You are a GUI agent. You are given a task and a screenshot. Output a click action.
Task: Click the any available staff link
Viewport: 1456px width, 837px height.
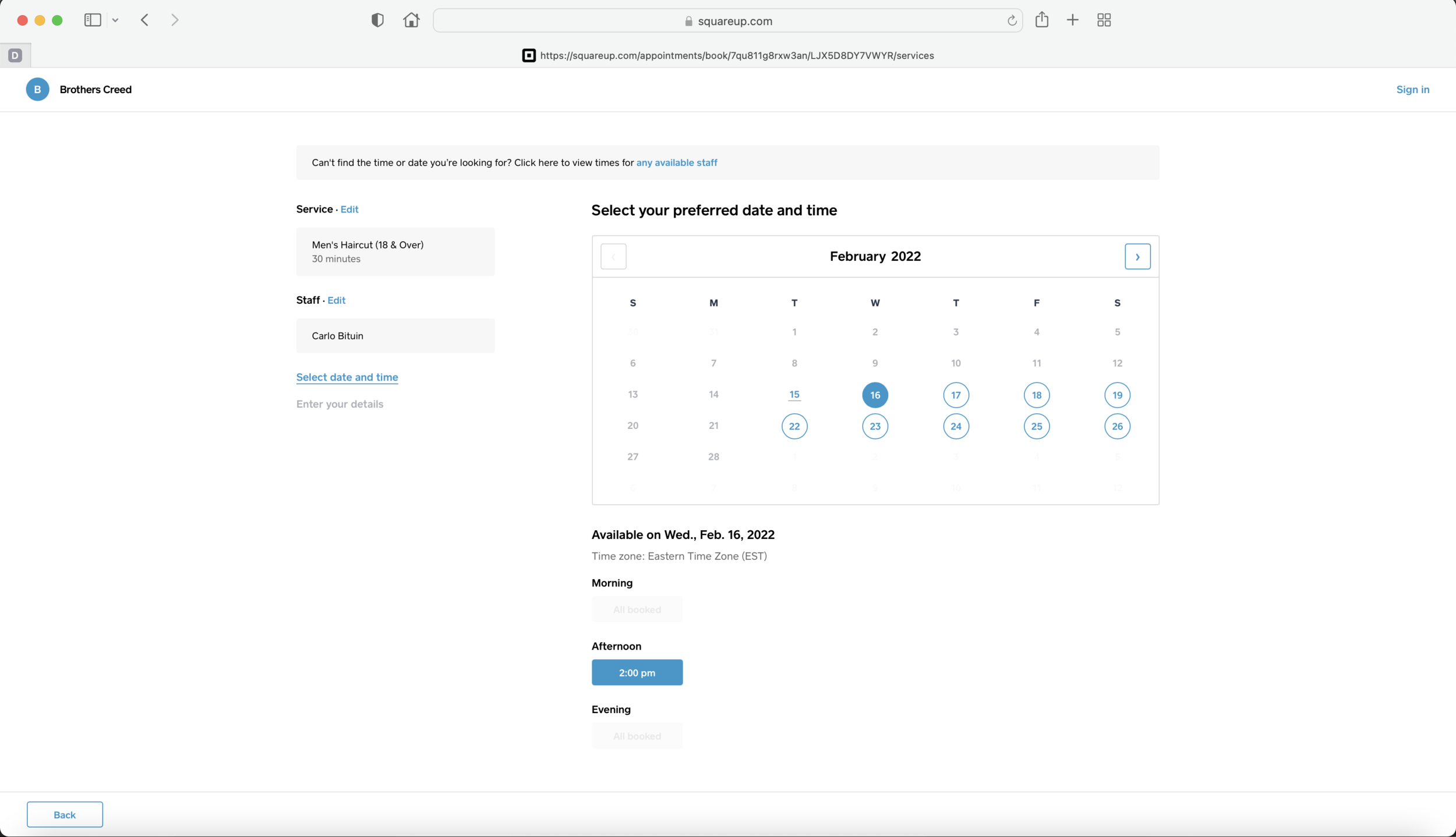pos(676,163)
